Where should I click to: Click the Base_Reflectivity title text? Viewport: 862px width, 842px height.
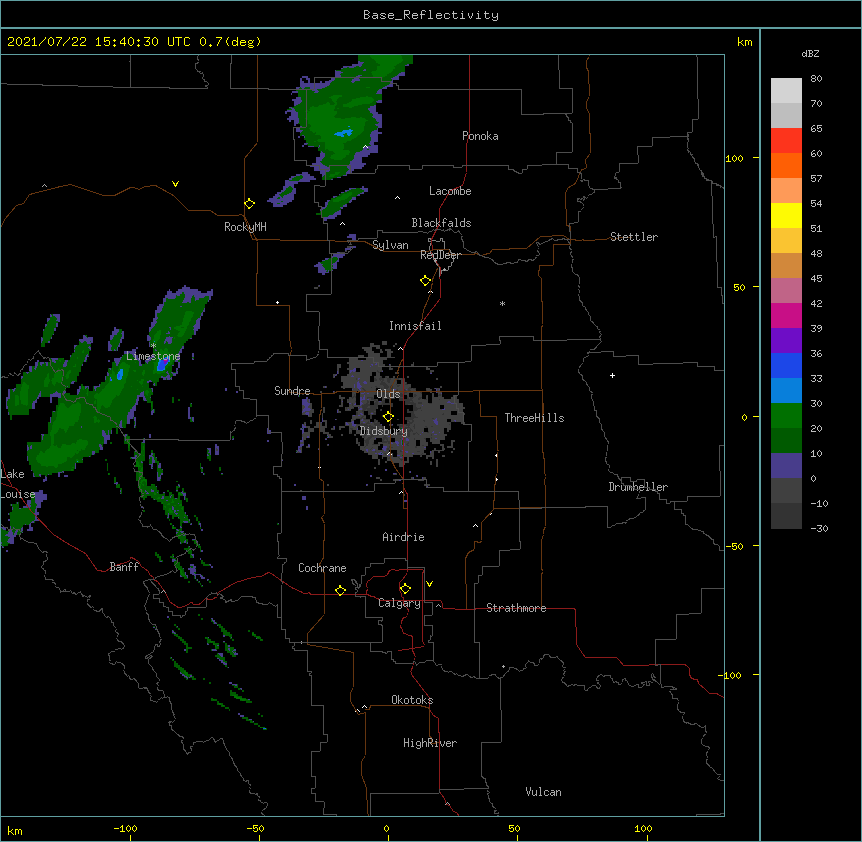(x=430, y=15)
